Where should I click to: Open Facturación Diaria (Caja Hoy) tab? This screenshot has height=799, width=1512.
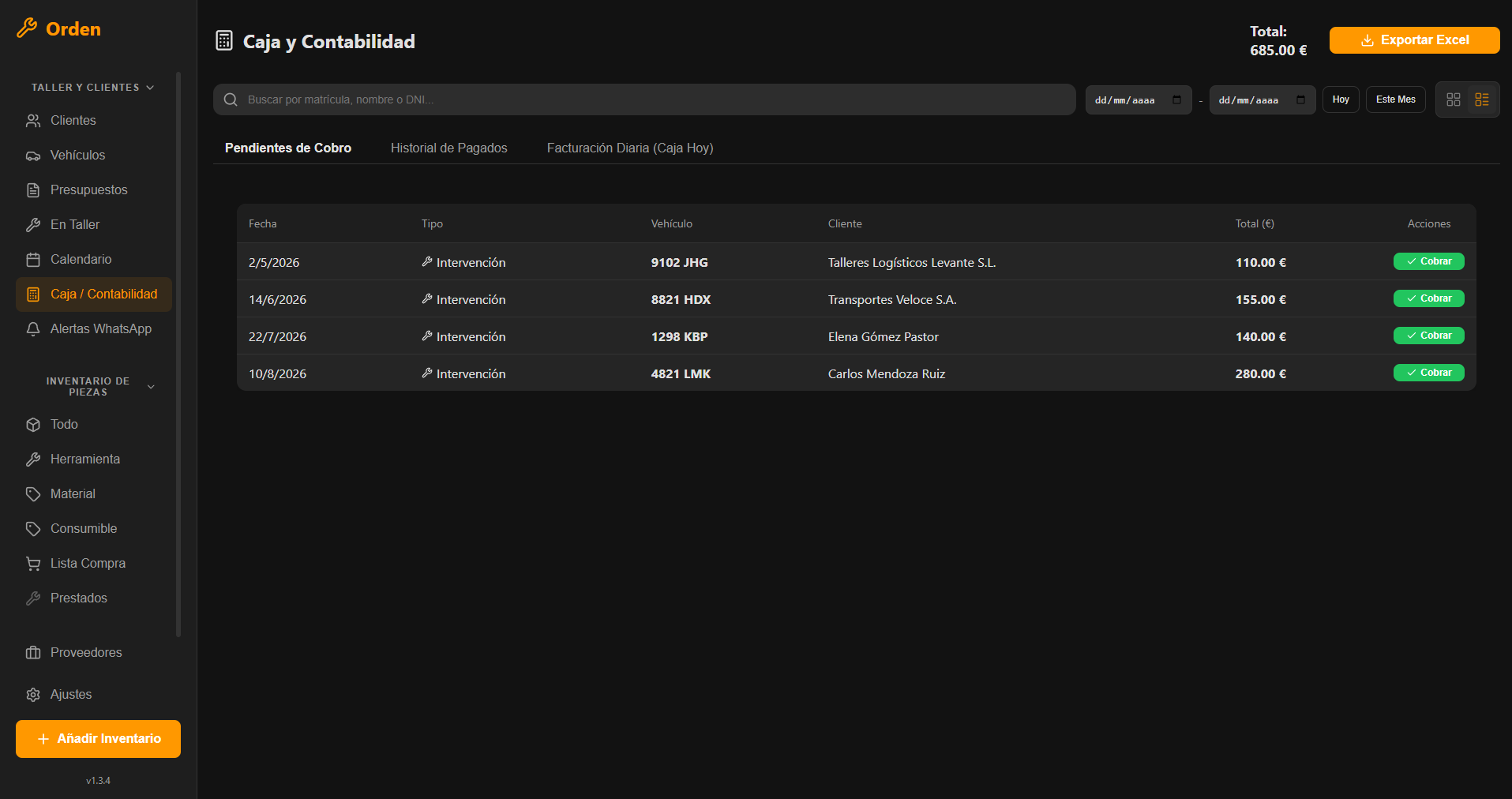(630, 148)
